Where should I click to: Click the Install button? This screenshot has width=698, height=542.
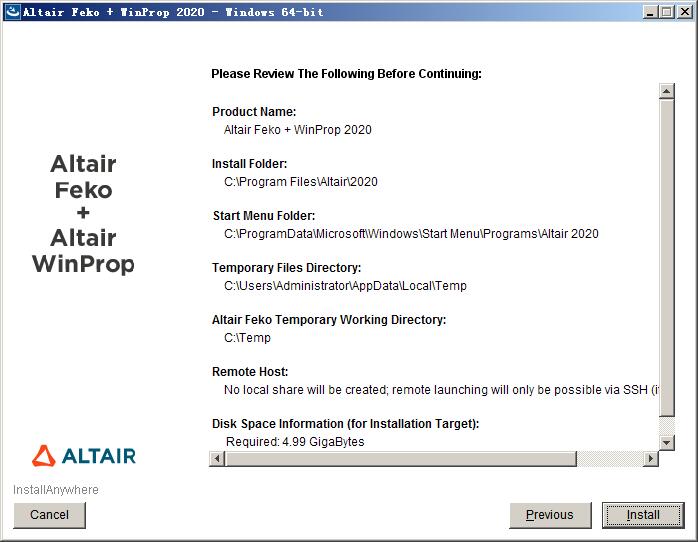pos(643,515)
